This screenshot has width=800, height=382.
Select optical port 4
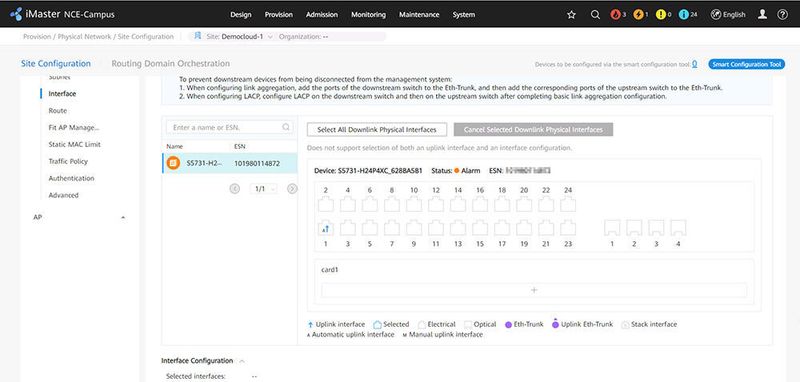[678, 228]
